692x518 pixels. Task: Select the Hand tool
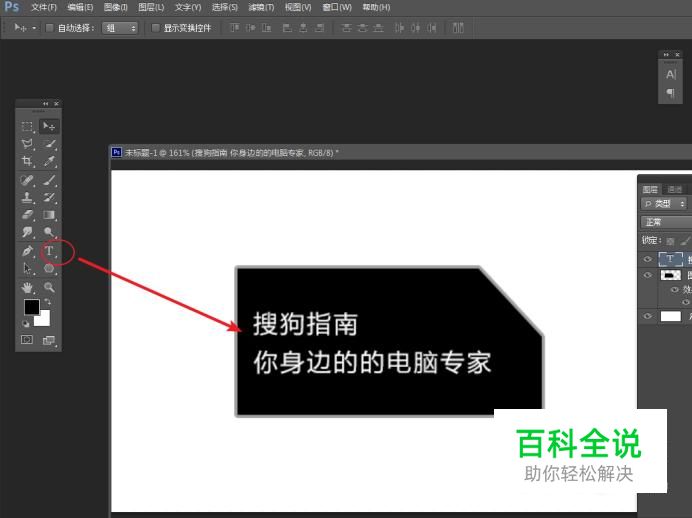click(x=27, y=288)
